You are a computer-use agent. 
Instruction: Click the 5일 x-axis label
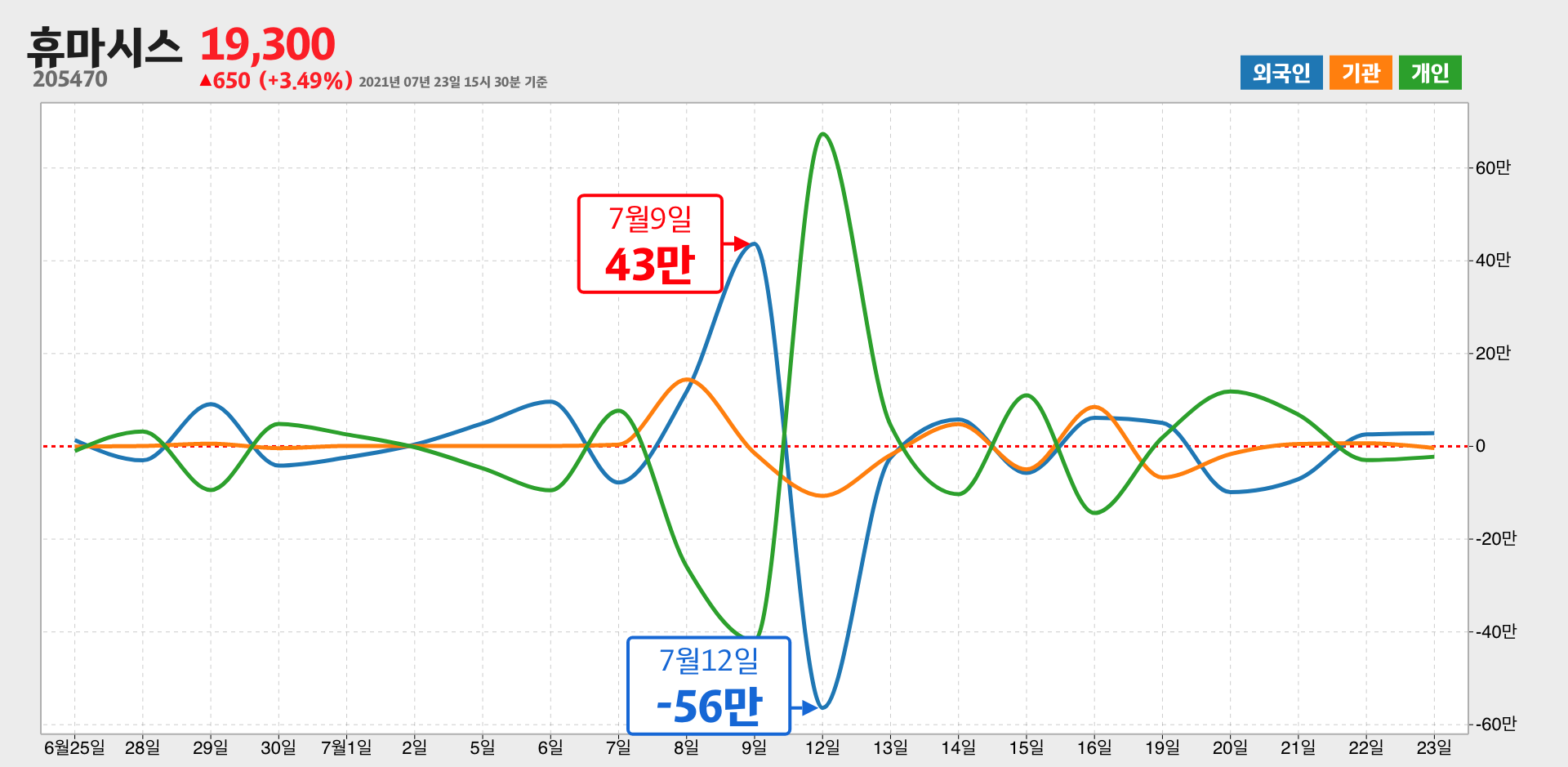pos(483,747)
